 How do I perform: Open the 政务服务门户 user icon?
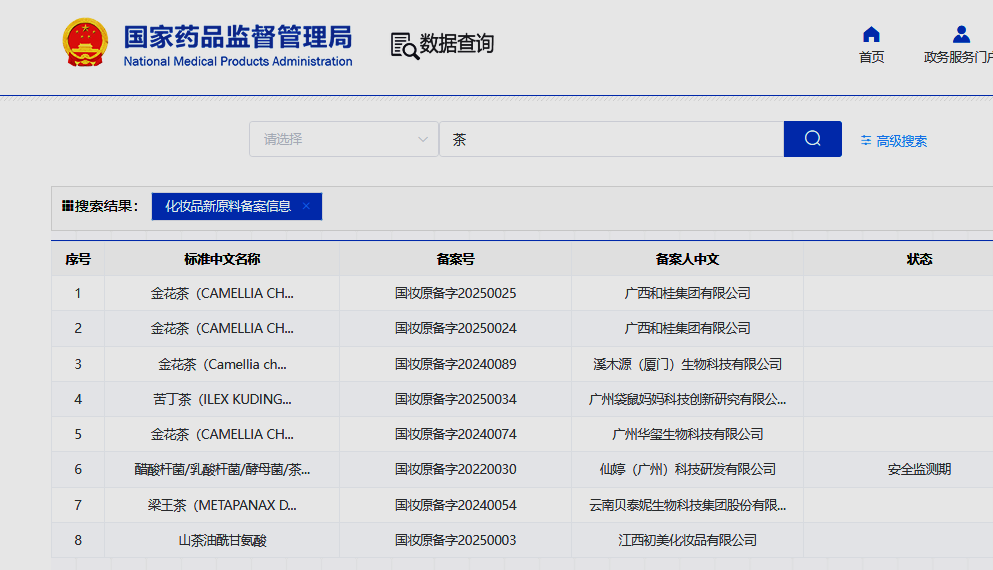(961, 34)
